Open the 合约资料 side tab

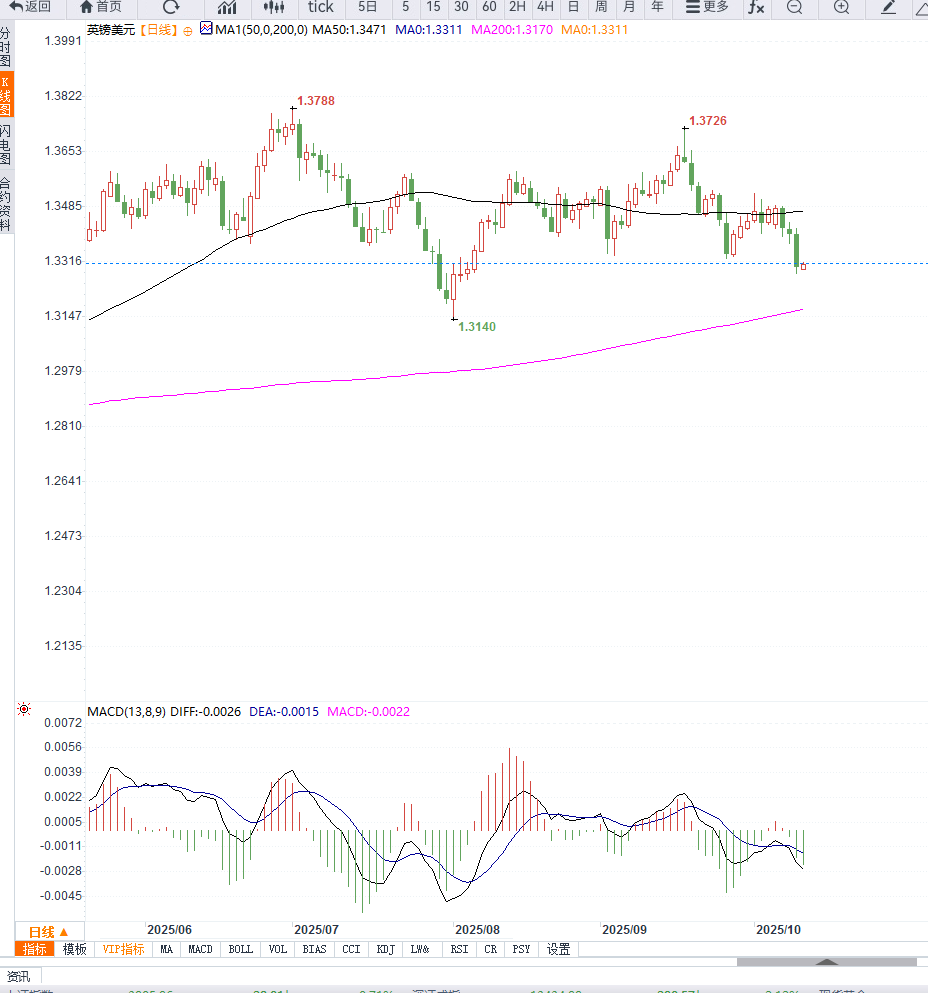6,204
